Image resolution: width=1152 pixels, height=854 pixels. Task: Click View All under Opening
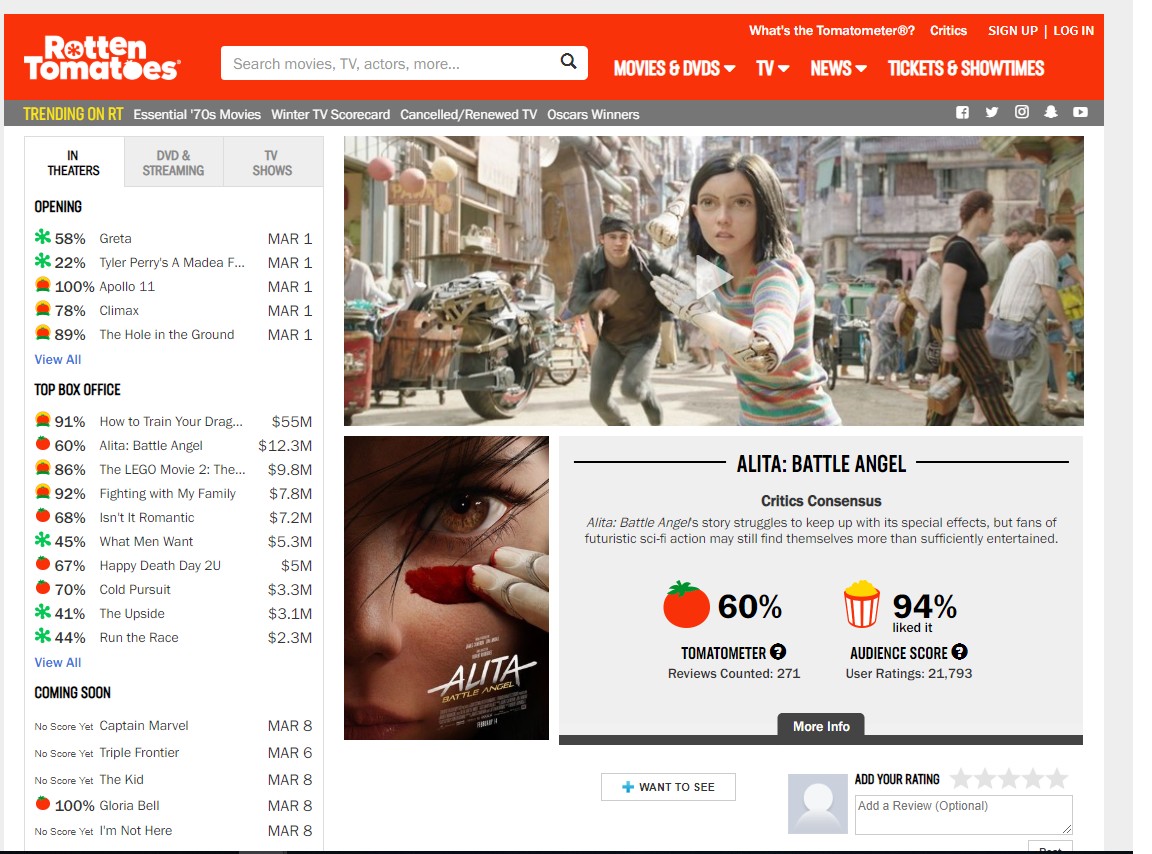(58, 359)
